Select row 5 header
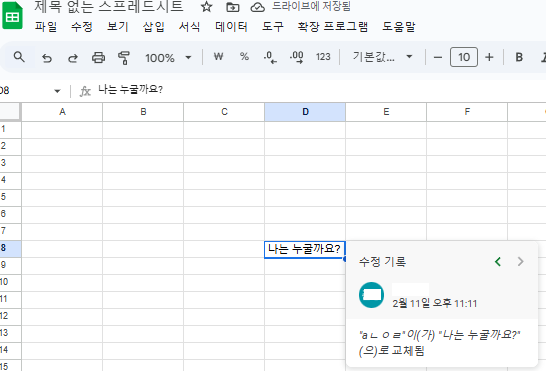This screenshot has height=371, width=549. [x=10, y=197]
